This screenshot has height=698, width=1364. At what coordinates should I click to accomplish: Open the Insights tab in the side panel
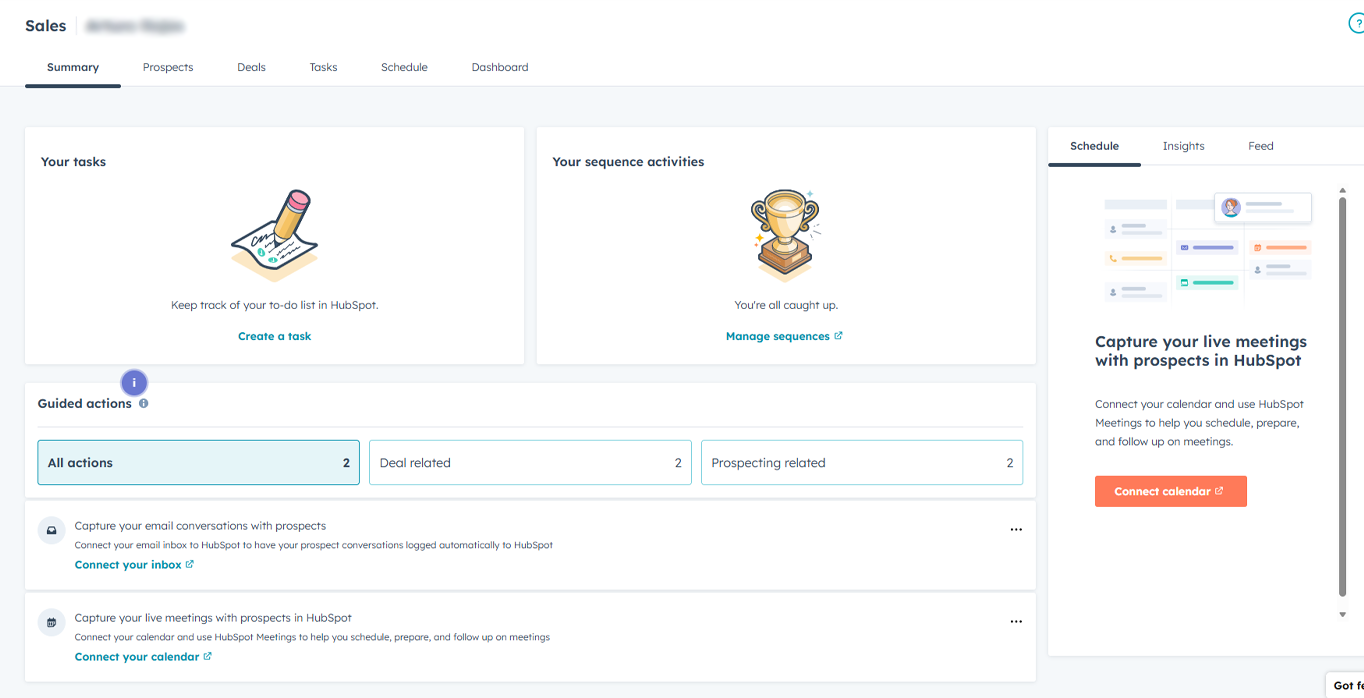pyautogui.click(x=1183, y=146)
